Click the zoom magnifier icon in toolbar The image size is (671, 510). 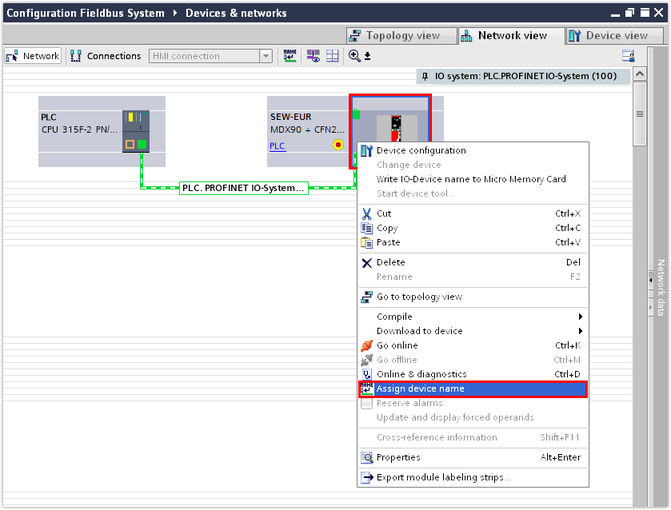pyautogui.click(x=354, y=56)
